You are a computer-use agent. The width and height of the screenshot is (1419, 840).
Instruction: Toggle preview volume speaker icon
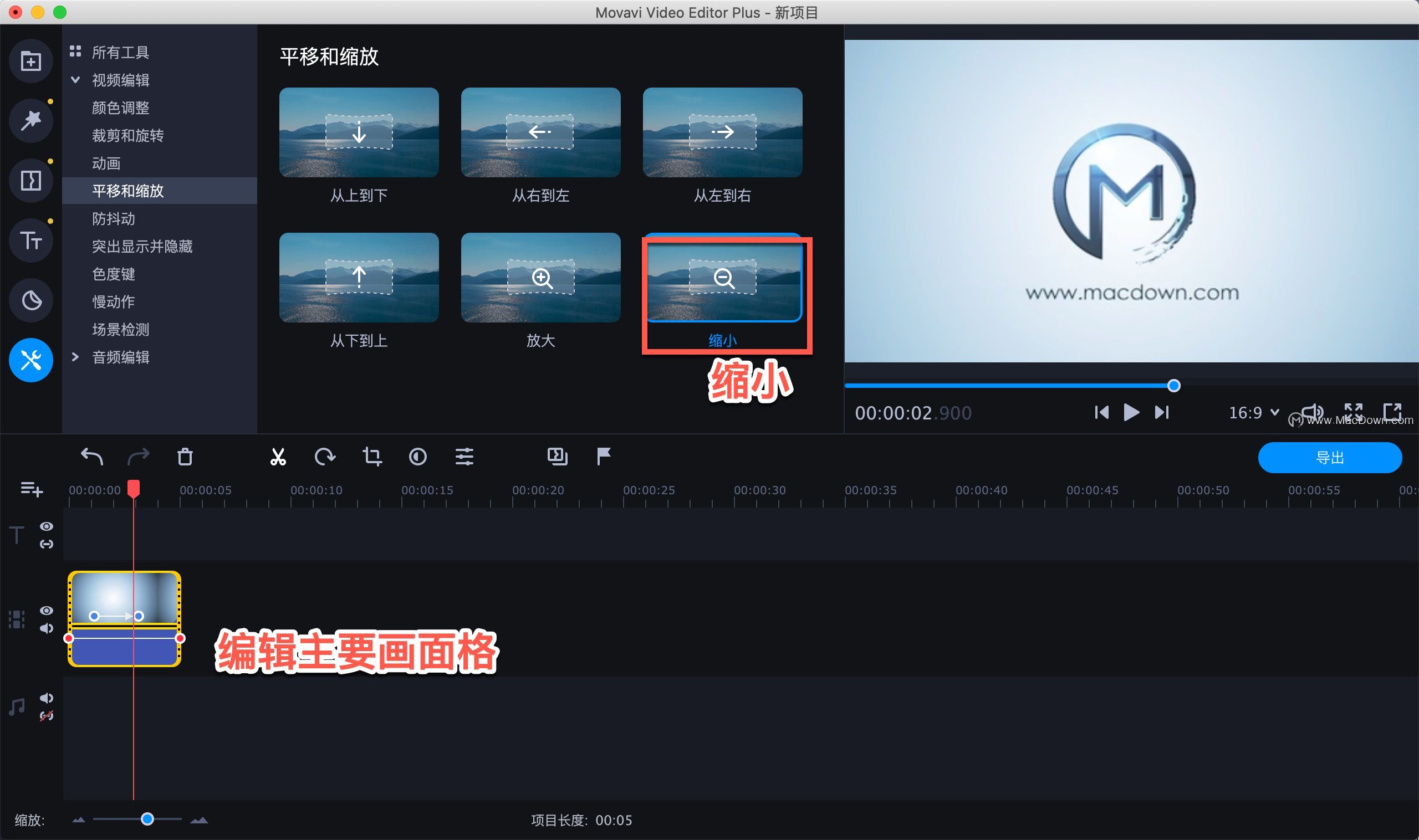[1313, 412]
